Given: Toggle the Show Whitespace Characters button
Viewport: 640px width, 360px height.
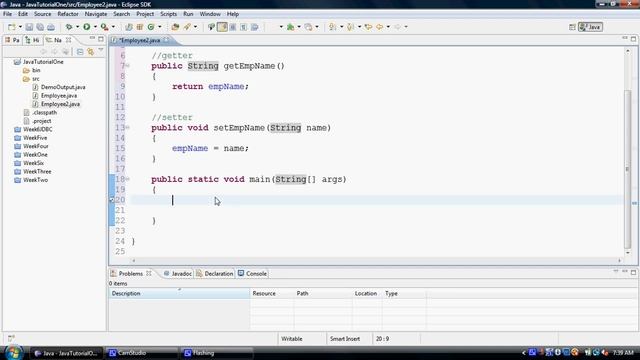Looking at the screenshot, I should coord(244,27).
